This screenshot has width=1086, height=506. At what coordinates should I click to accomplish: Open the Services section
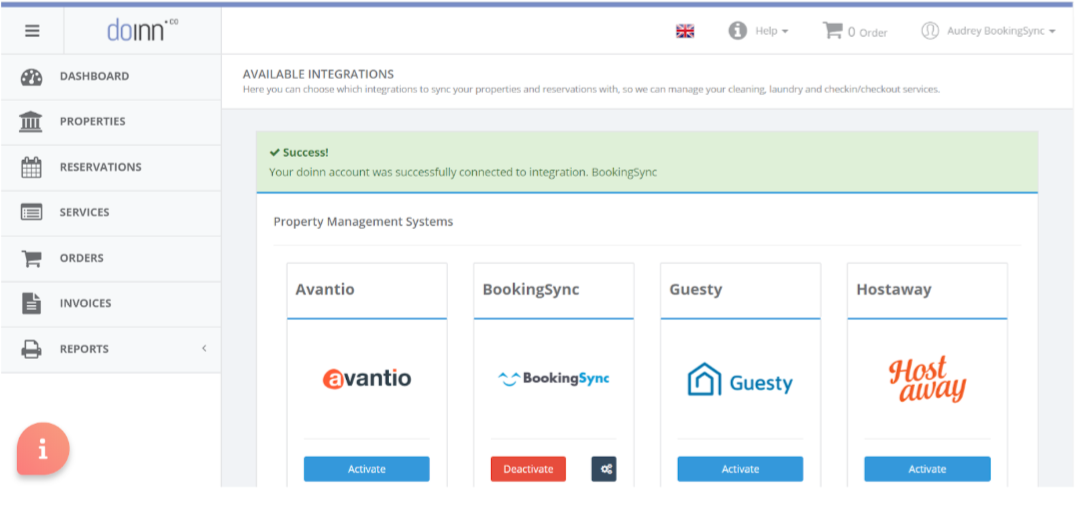point(84,213)
